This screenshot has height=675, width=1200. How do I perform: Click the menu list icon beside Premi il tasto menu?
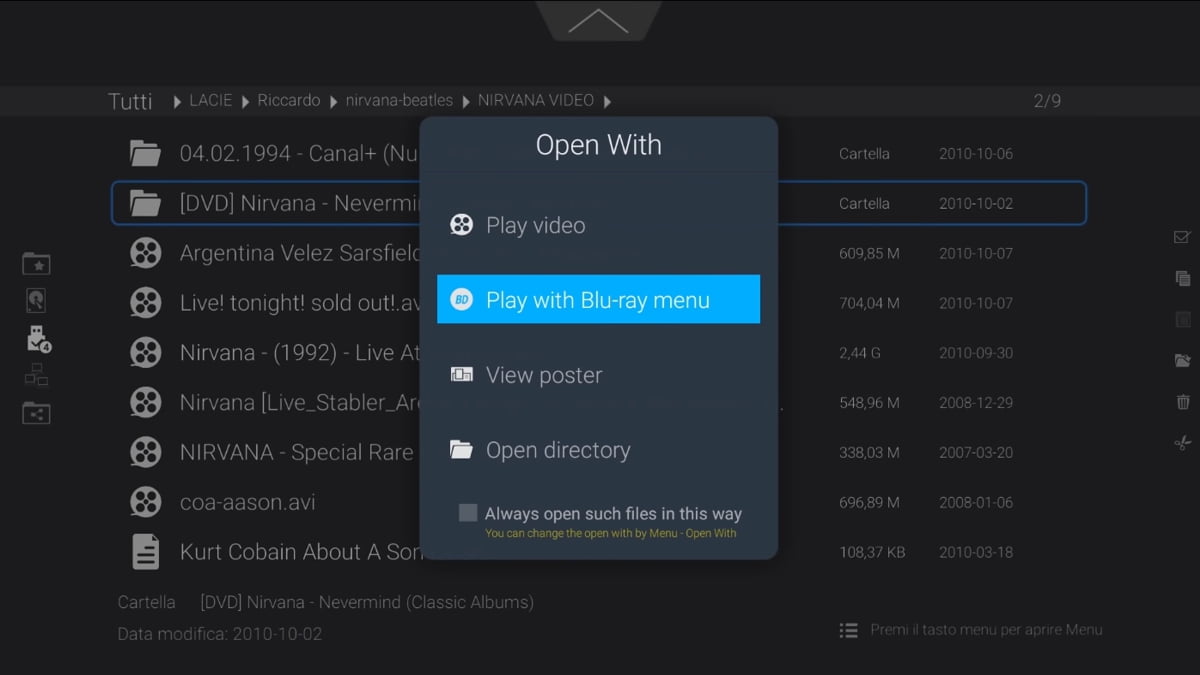click(848, 630)
